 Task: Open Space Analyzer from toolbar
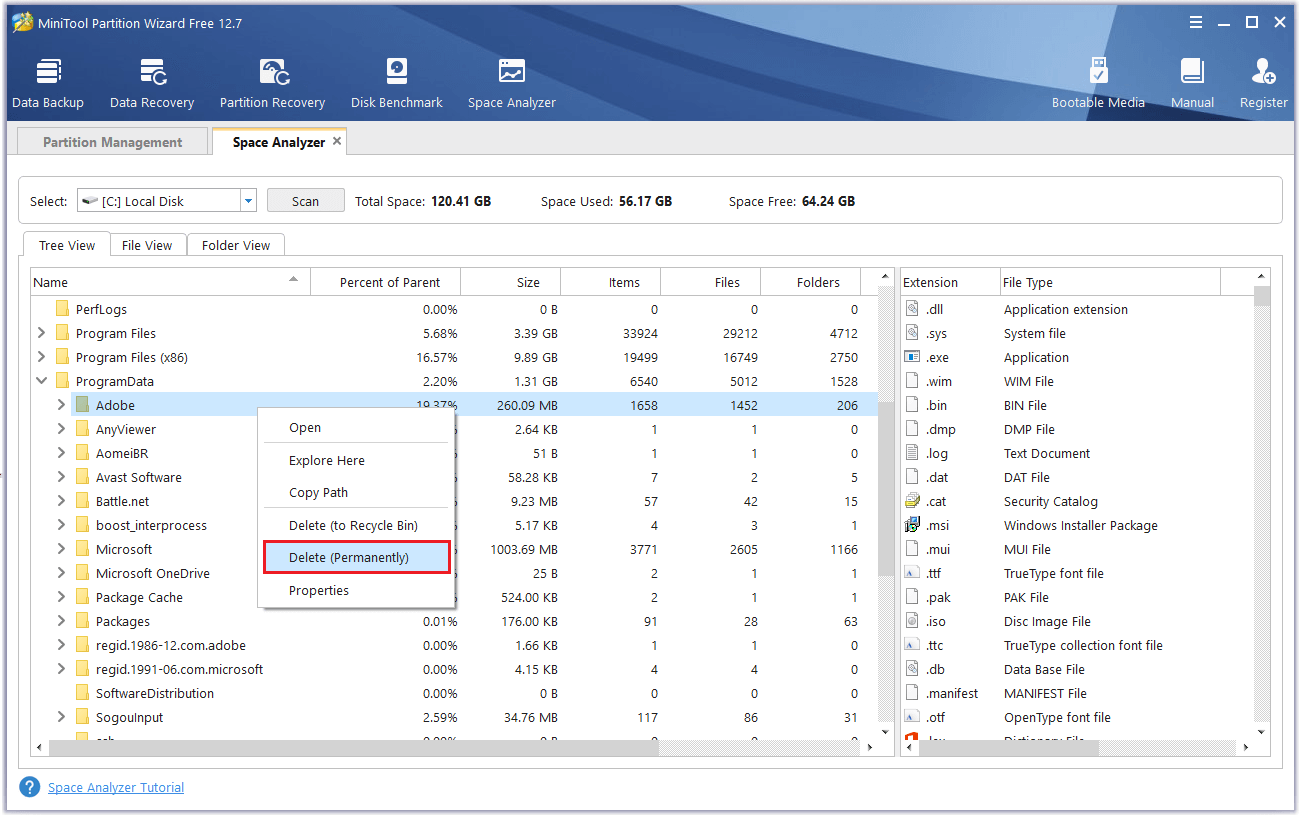tap(511, 83)
